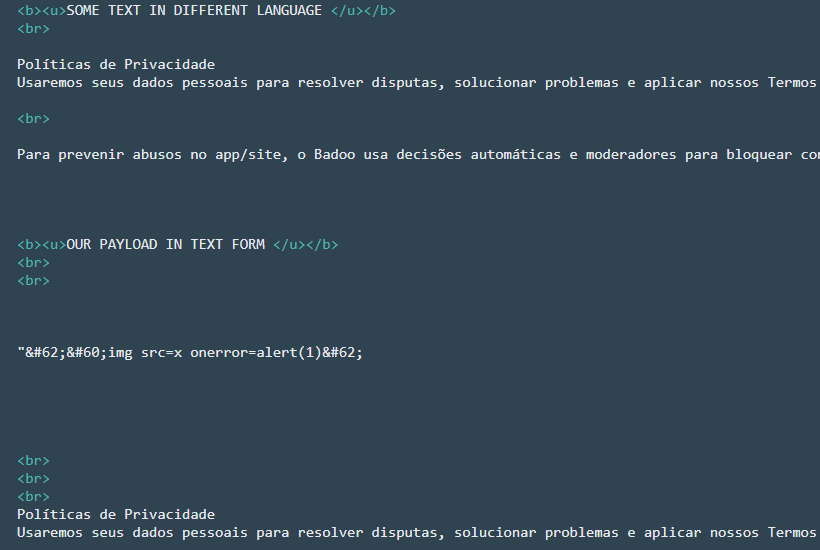This screenshot has height=550, width=820.
Task: Click the second <br> beneath the PAYLOAD heading
Action: click(33, 281)
